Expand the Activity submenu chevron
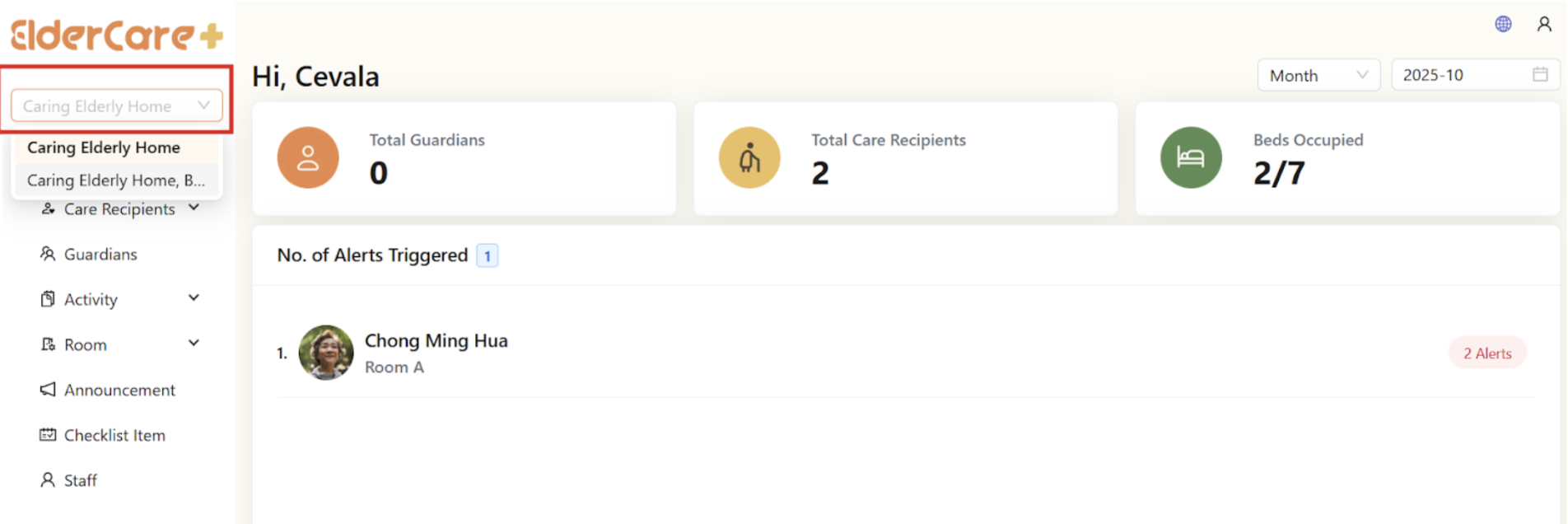The width and height of the screenshot is (1568, 524). click(x=194, y=298)
